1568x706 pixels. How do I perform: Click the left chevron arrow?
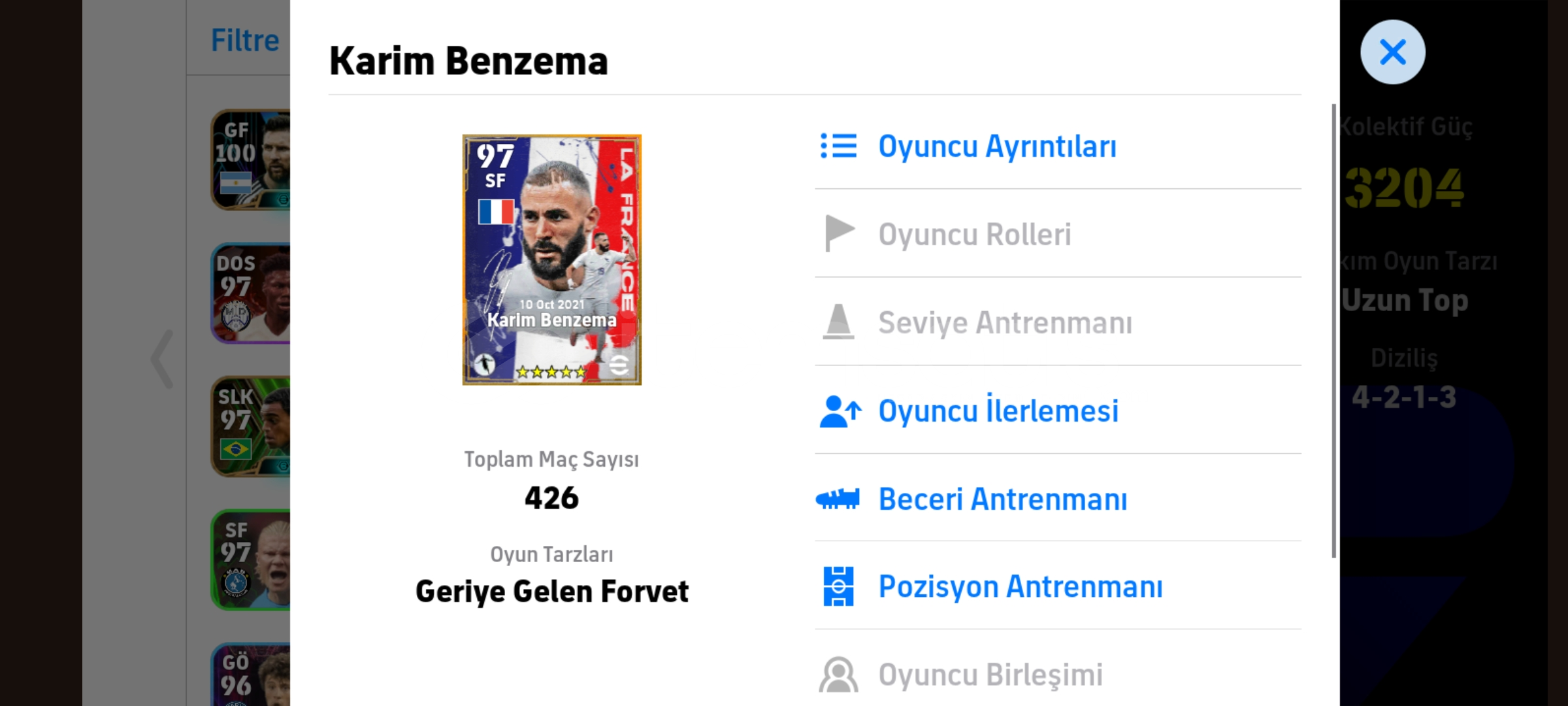[162, 359]
